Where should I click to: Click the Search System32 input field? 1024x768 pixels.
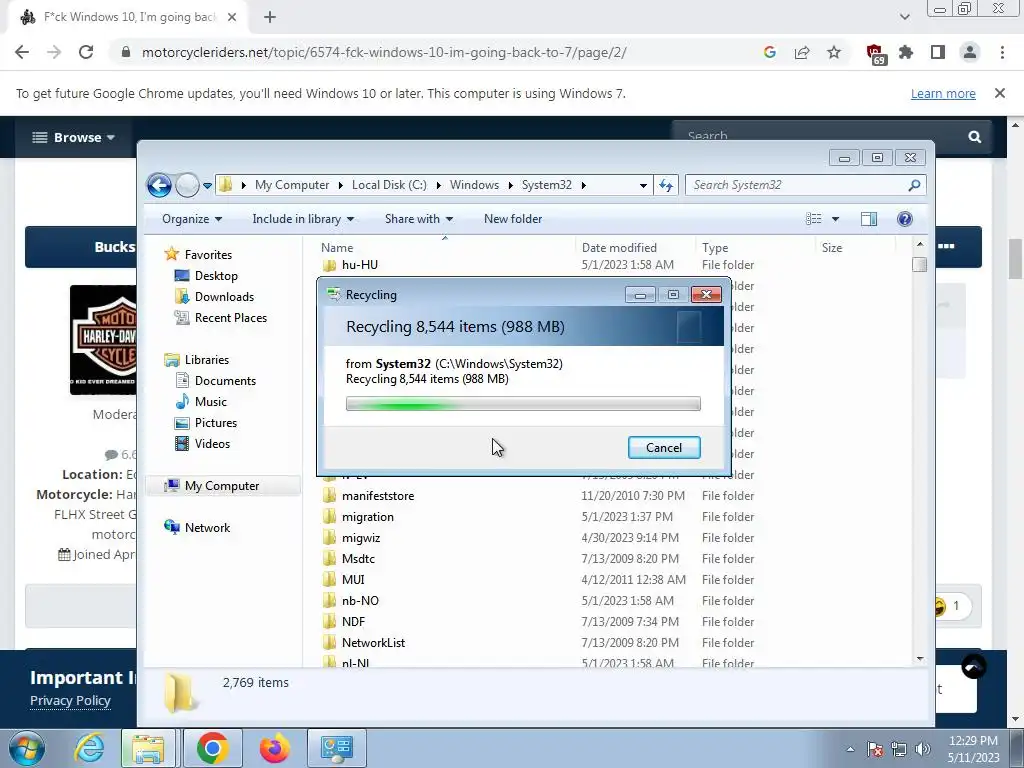tap(797, 185)
